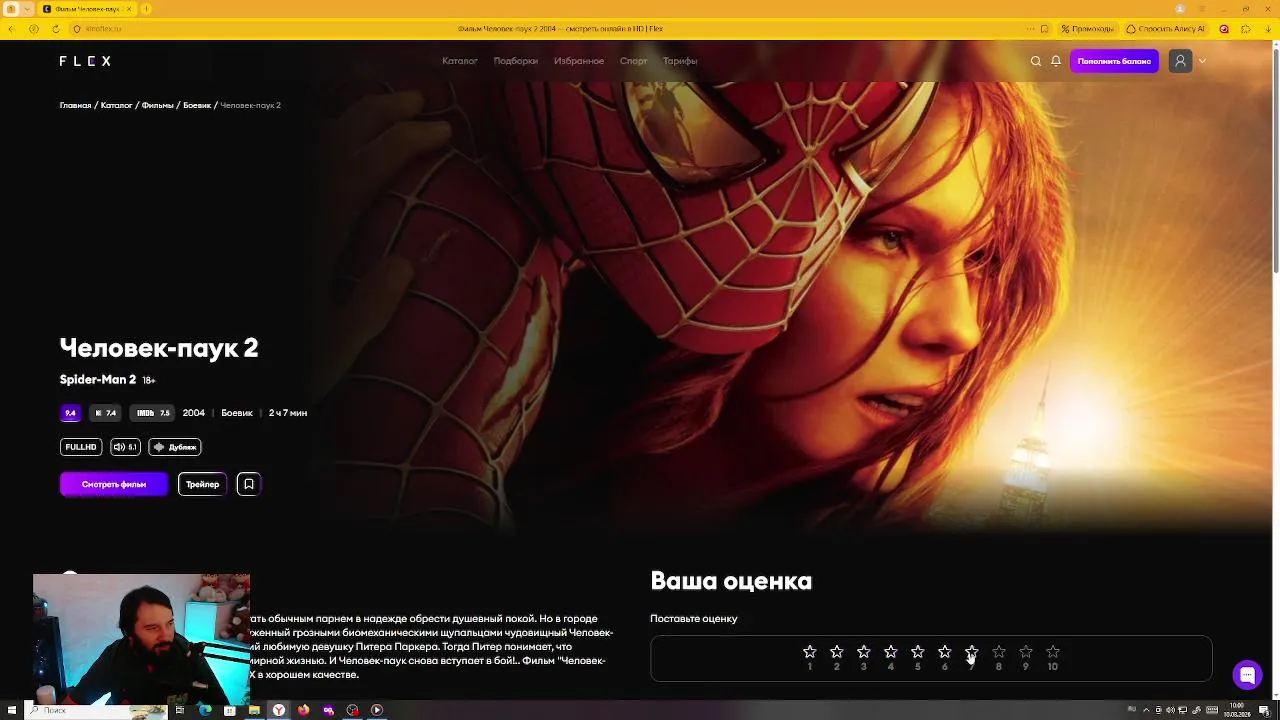Image resolution: width=1280 pixels, height=720 pixels.
Task: Click the IMDb 7.5 rating badge
Action: (153, 413)
